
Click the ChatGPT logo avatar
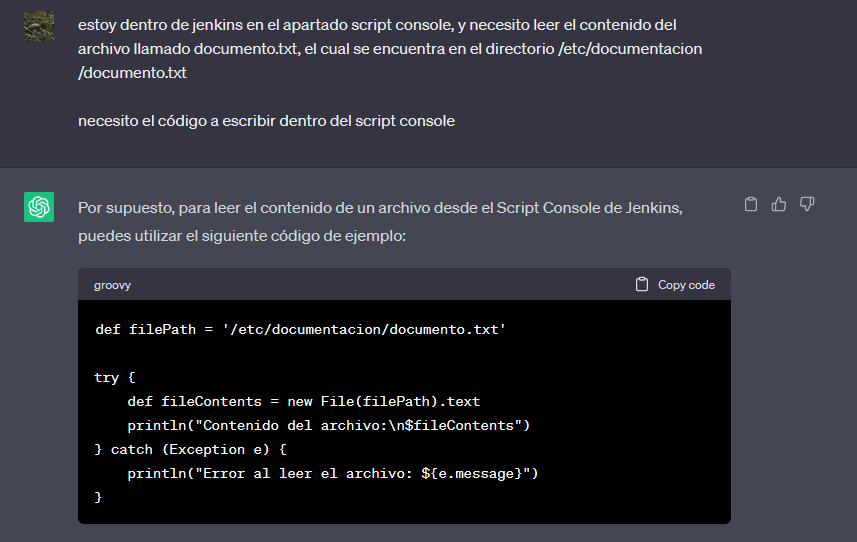(x=39, y=207)
